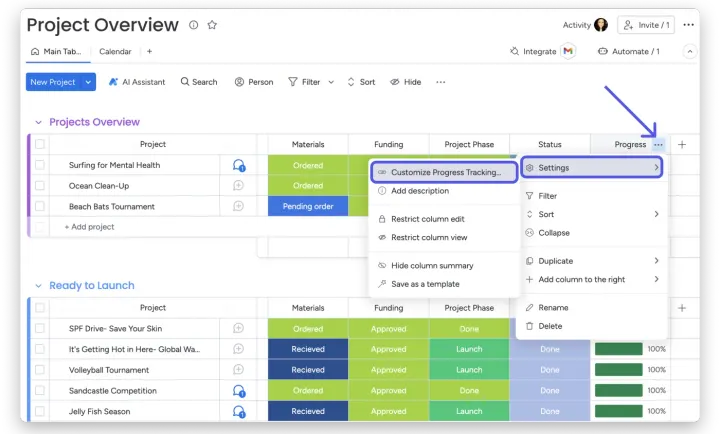Choose Rename in the column menu

[592, 308]
